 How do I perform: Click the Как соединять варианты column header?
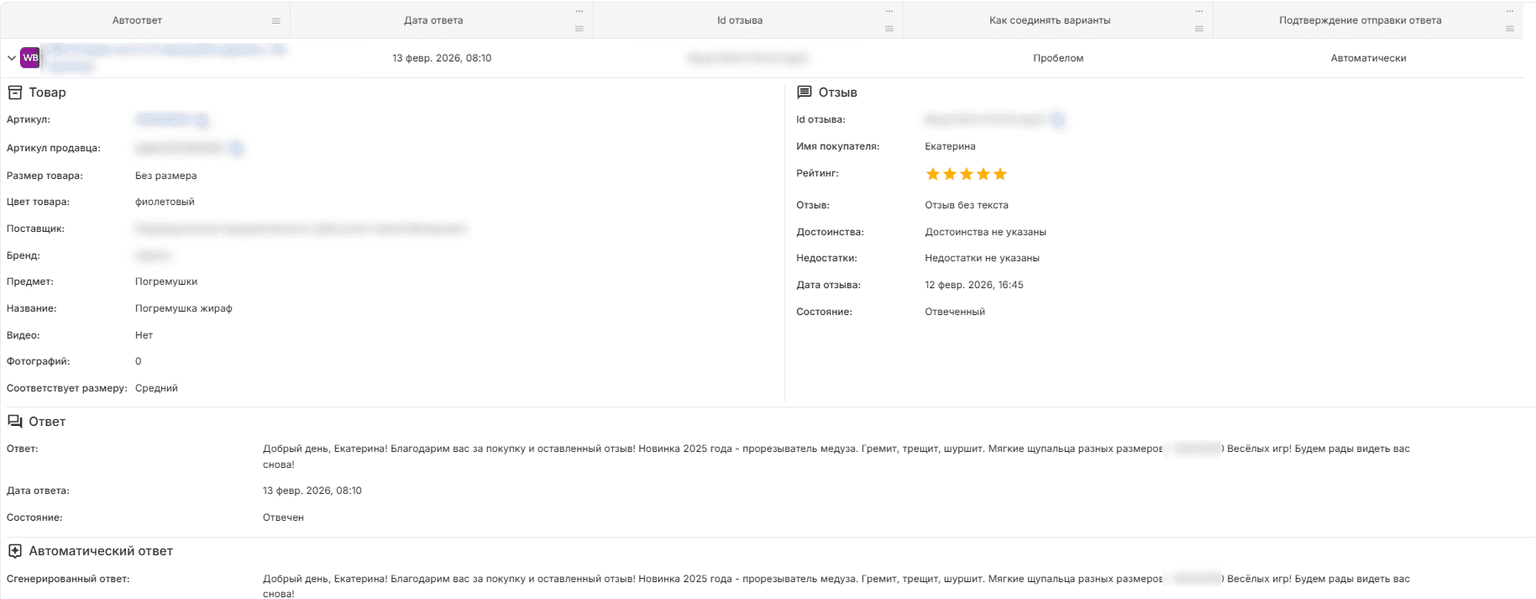pyautogui.click(x=1057, y=20)
